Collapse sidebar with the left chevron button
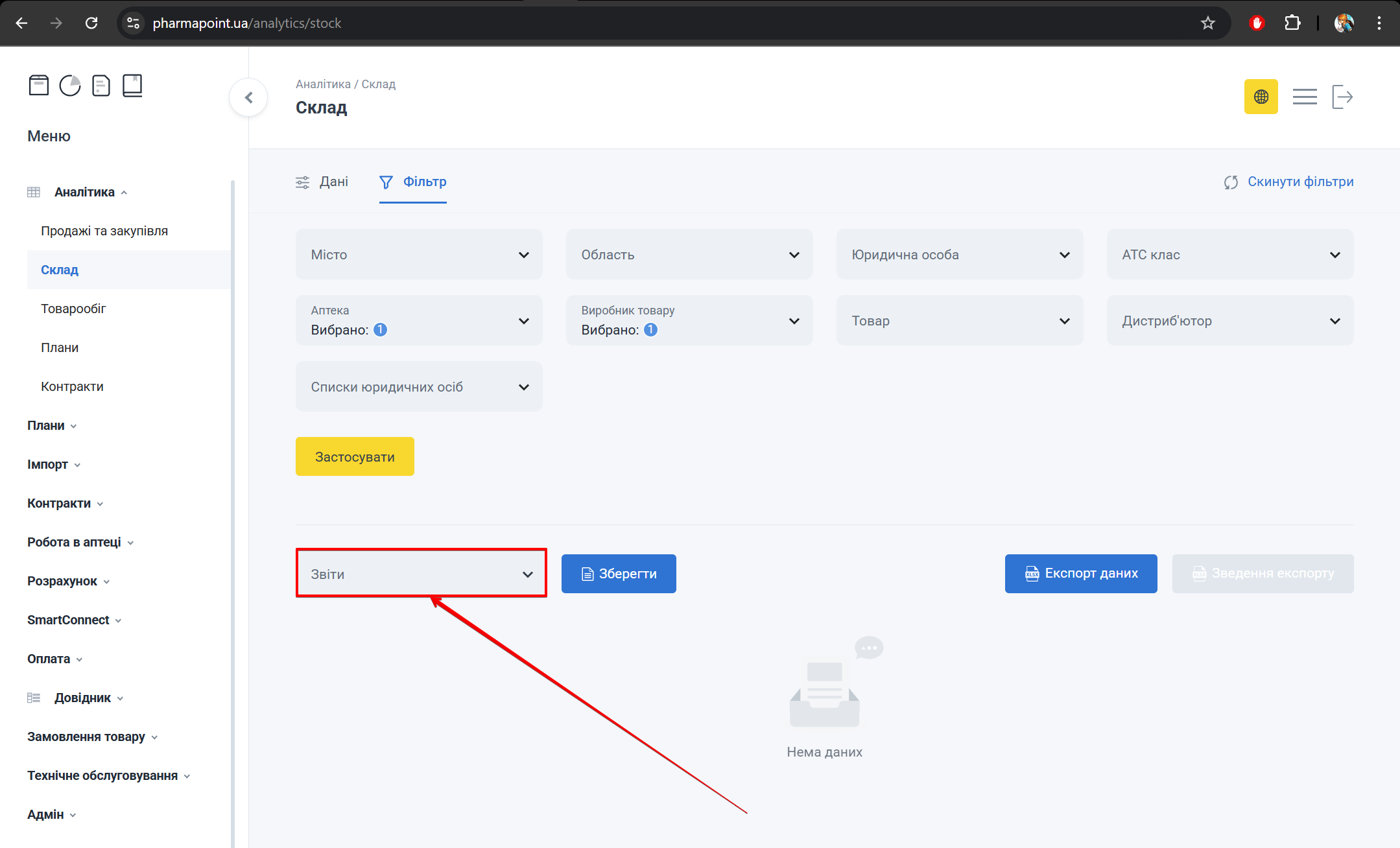This screenshot has height=848, width=1400. point(248,97)
